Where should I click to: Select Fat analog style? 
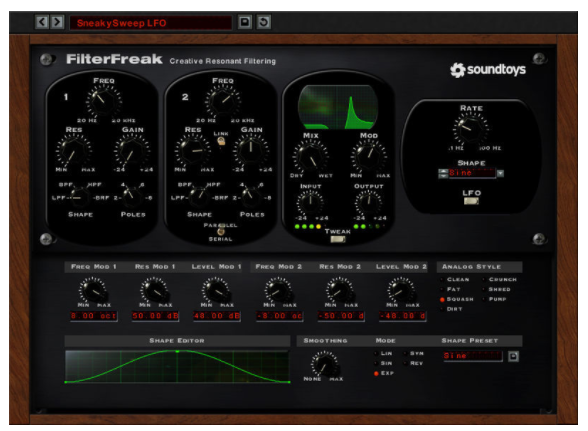click(450, 290)
